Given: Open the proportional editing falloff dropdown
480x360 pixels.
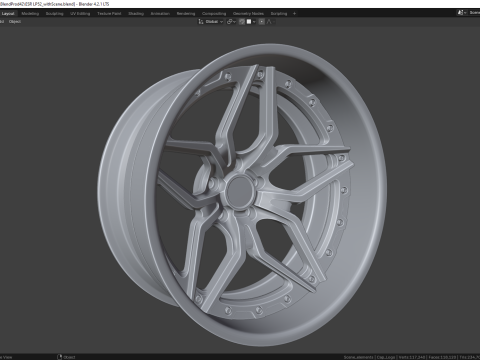Looking at the screenshot, I should (271, 22).
